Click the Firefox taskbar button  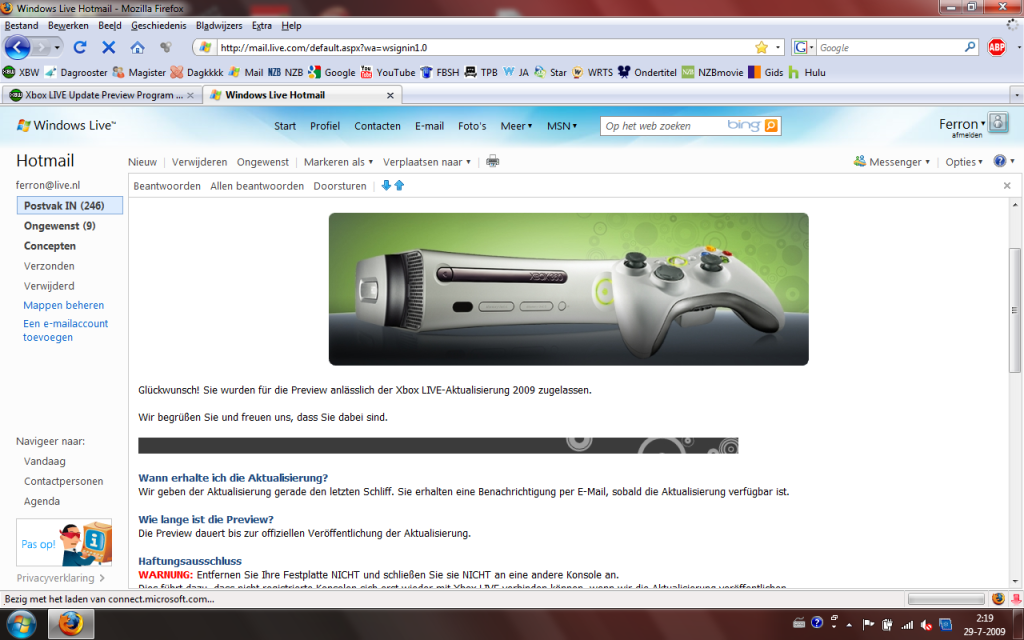coord(71,624)
